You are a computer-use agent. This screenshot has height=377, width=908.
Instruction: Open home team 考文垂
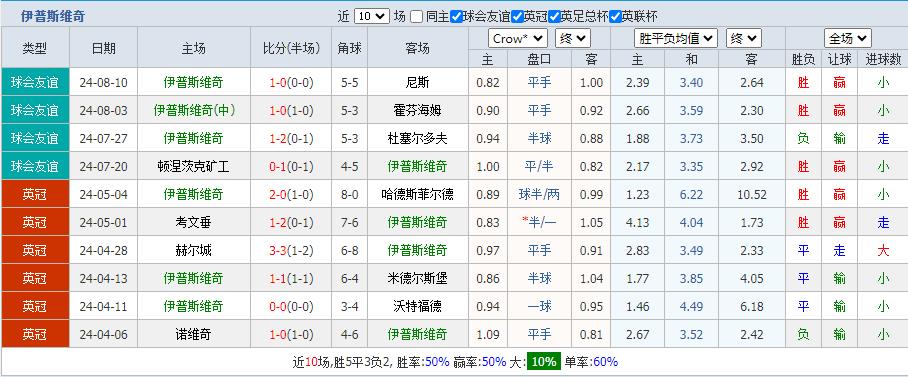coord(193,222)
